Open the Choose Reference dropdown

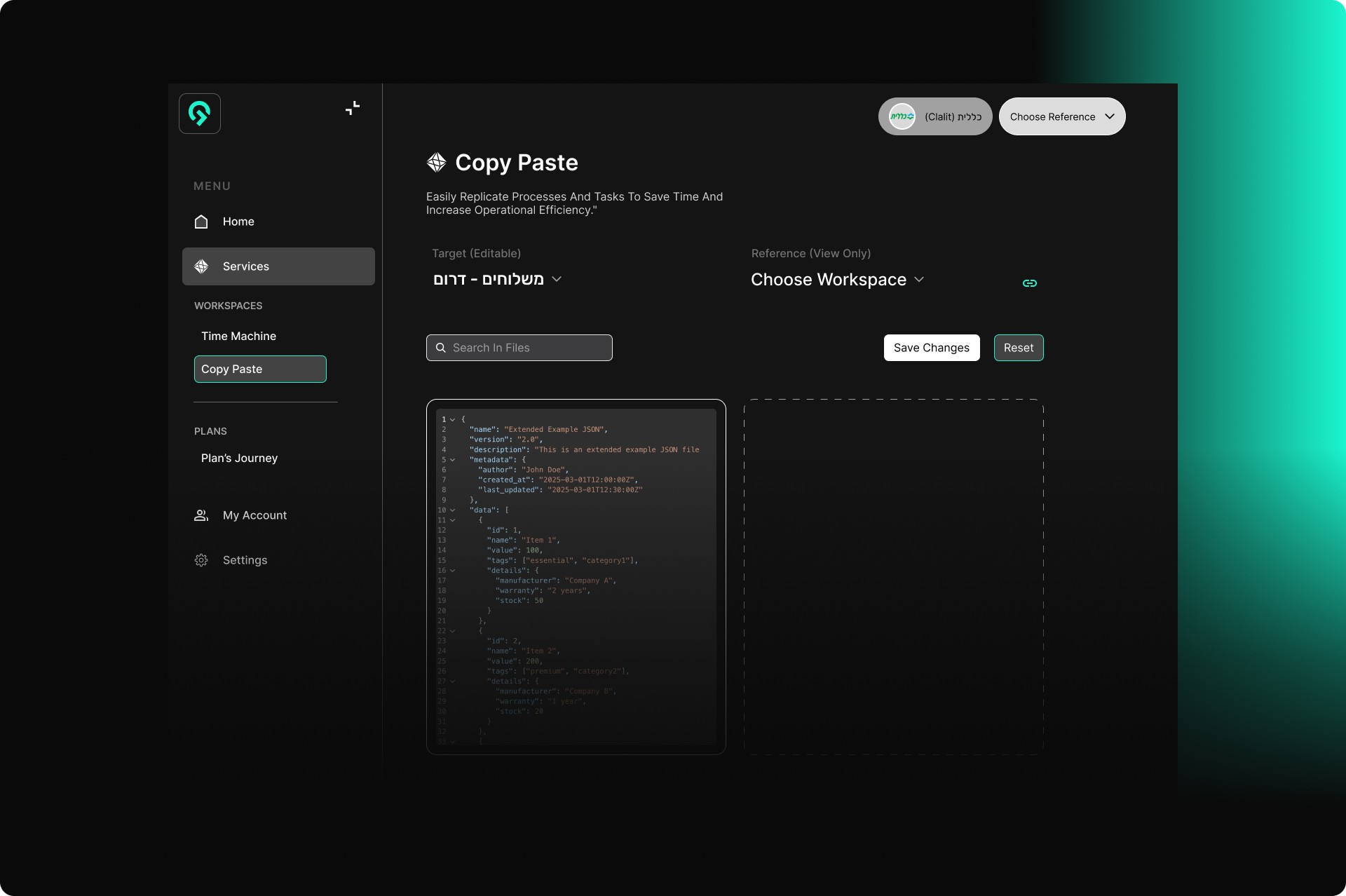pyautogui.click(x=1062, y=116)
